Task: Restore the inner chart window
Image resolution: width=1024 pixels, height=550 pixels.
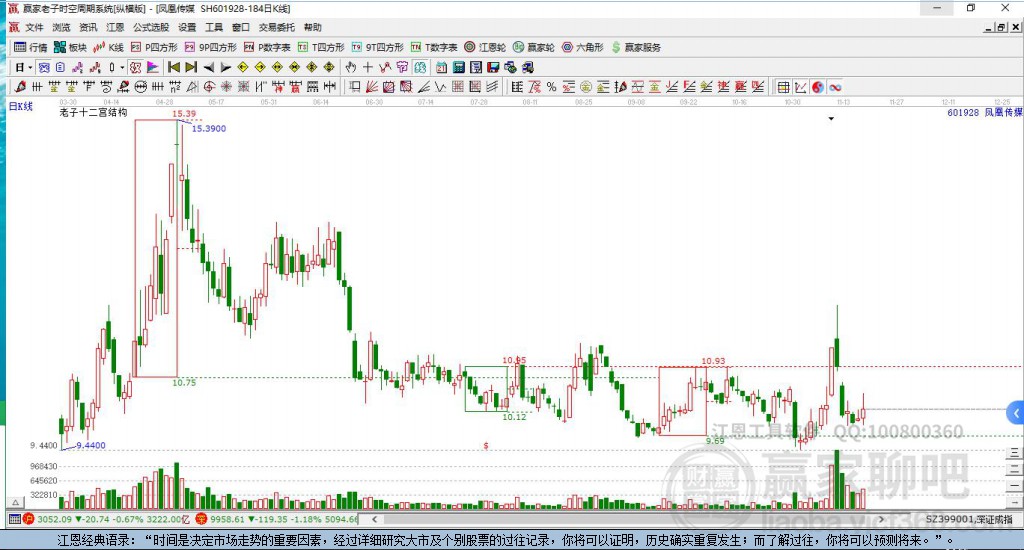Action: click(1001, 27)
